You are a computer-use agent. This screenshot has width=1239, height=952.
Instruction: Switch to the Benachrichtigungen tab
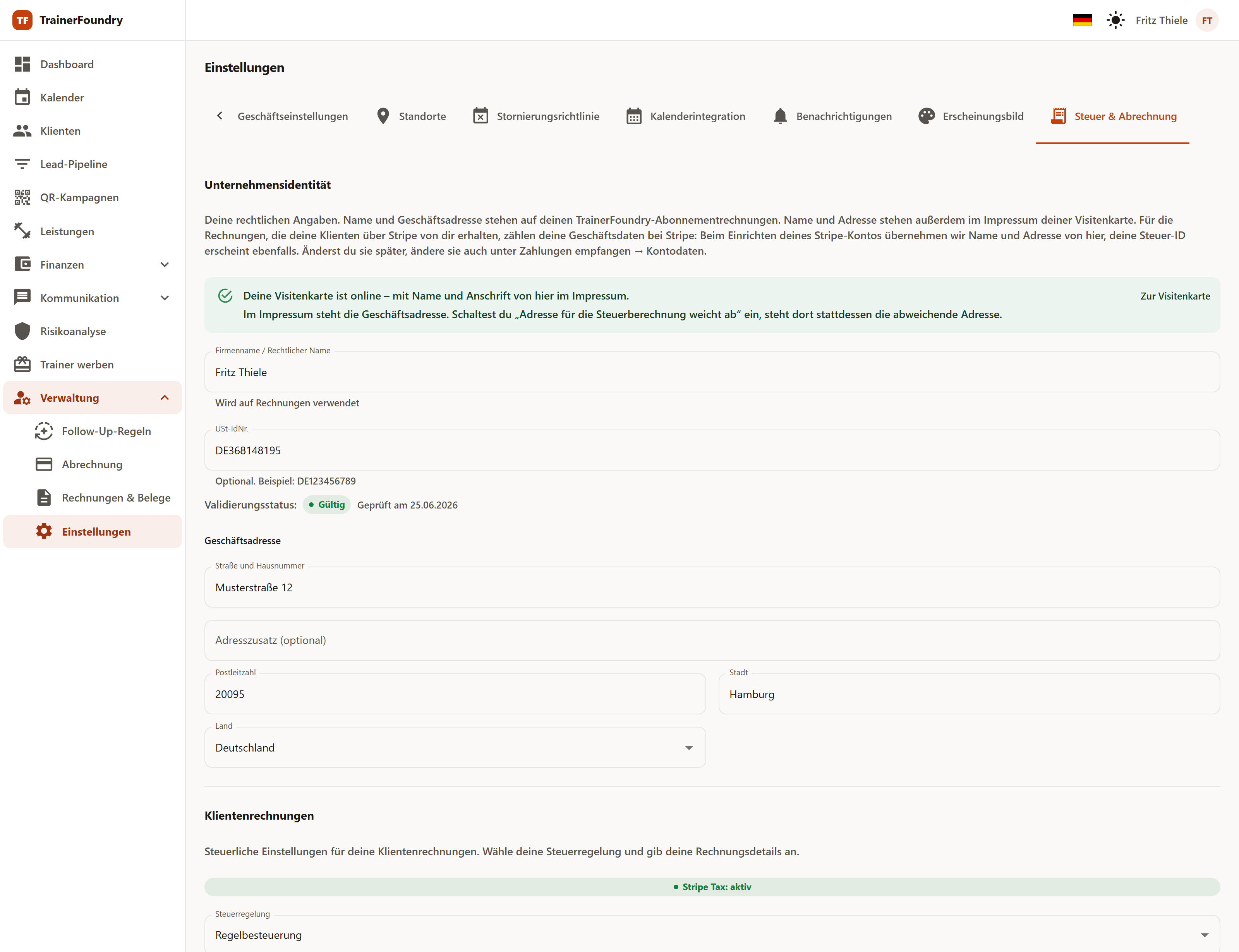click(x=832, y=116)
